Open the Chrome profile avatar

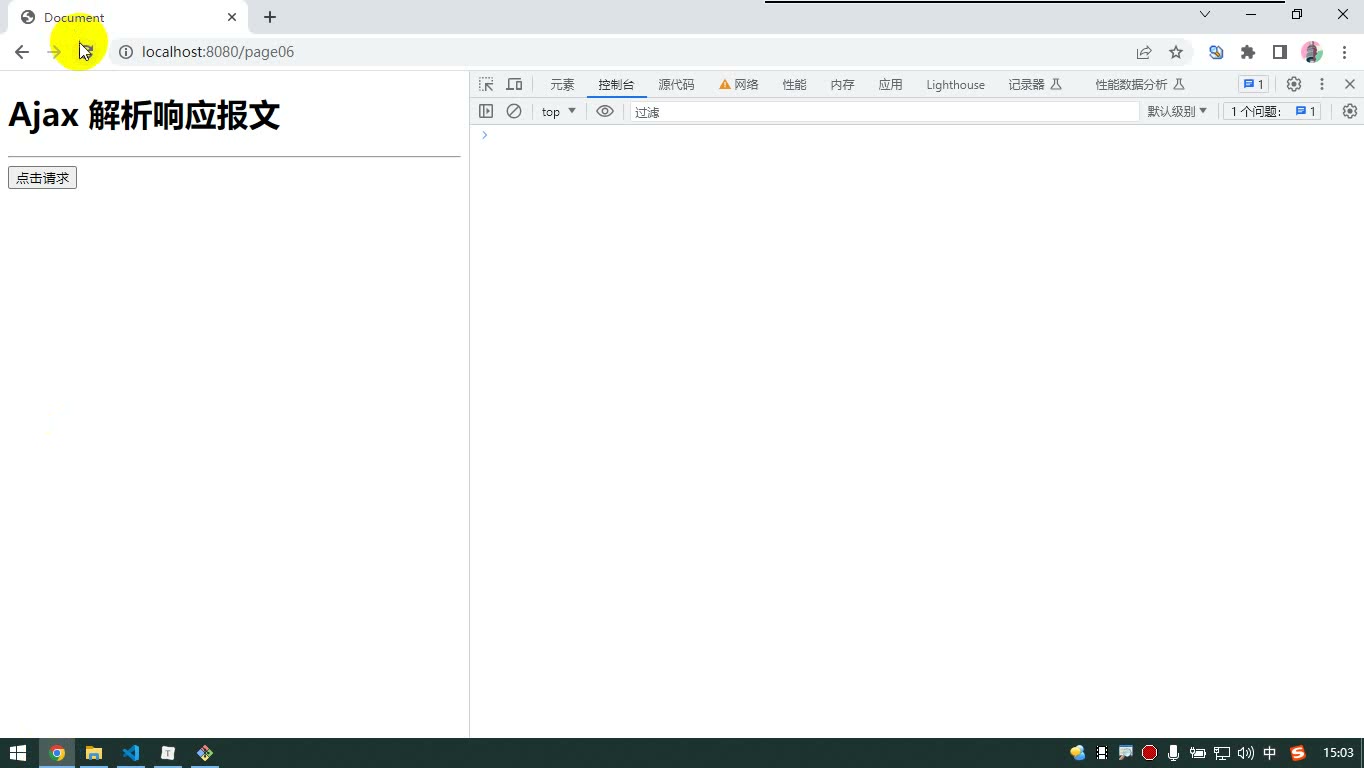tap(1312, 52)
